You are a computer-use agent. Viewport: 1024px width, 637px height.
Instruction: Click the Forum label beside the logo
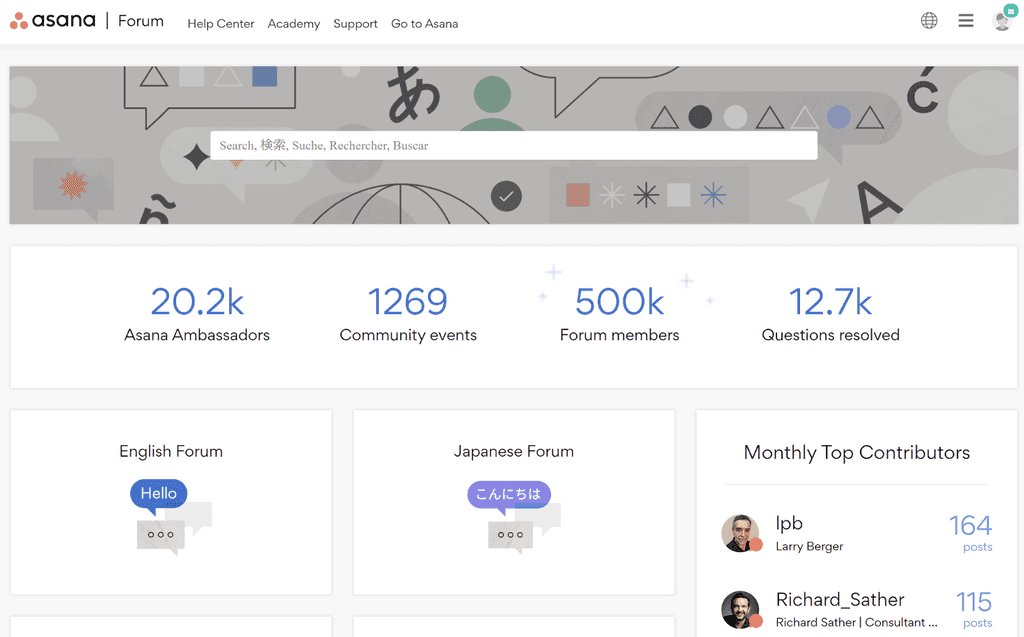pos(140,20)
